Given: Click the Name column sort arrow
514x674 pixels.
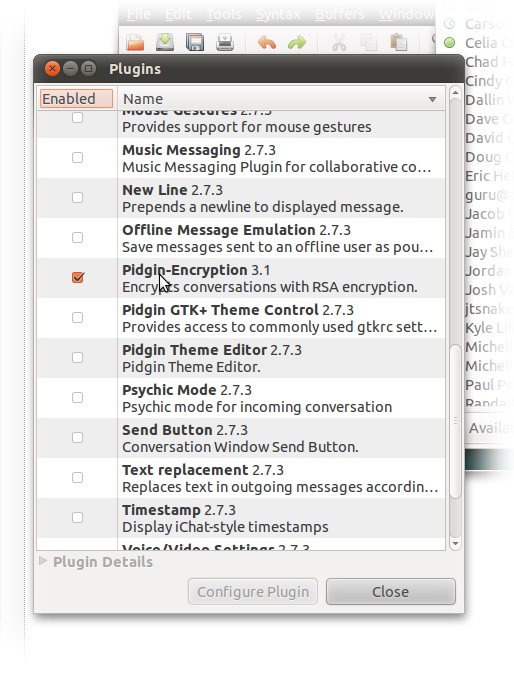Looking at the screenshot, I should [x=432, y=99].
